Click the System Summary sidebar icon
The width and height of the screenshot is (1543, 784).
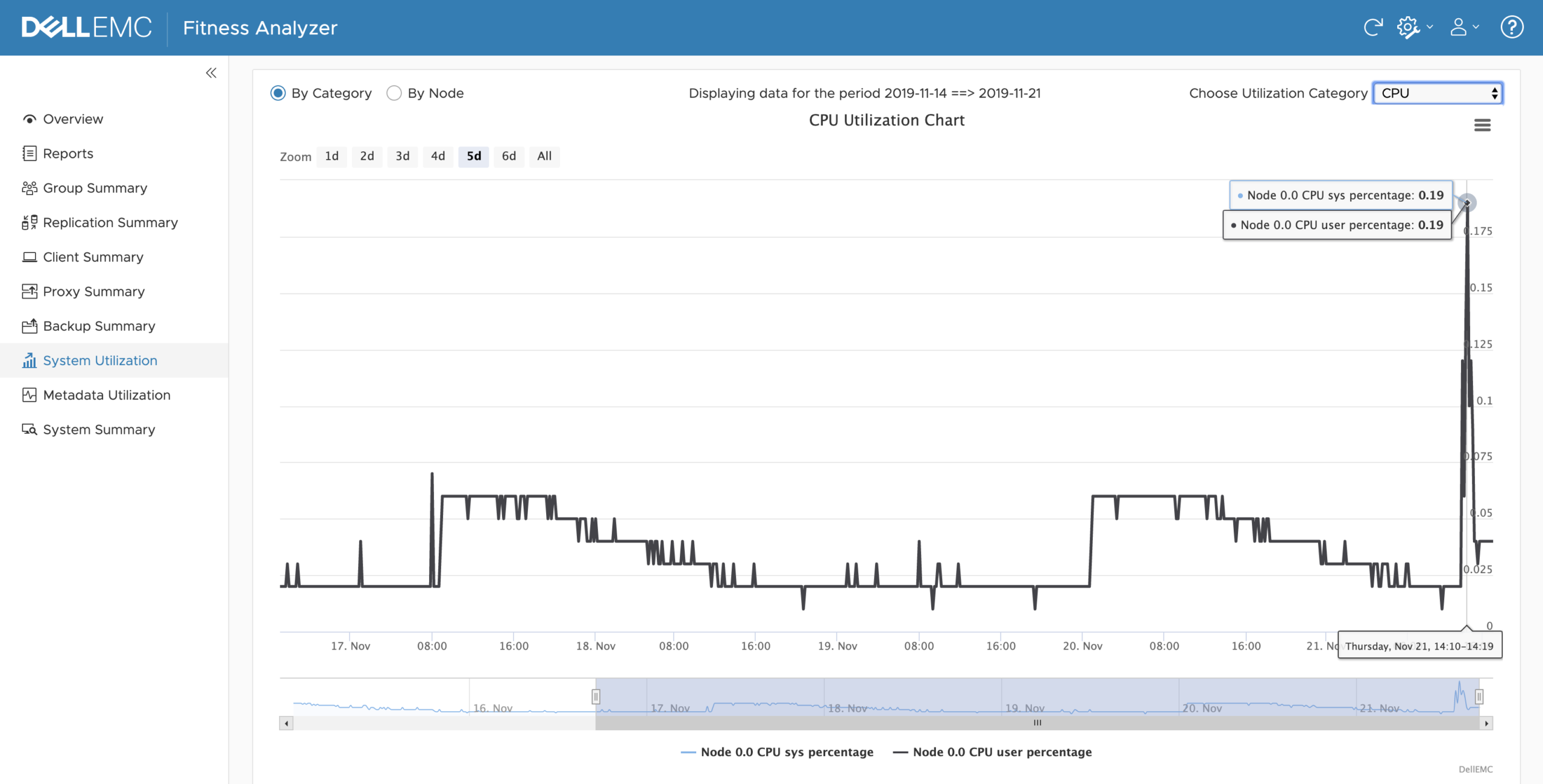point(27,428)
